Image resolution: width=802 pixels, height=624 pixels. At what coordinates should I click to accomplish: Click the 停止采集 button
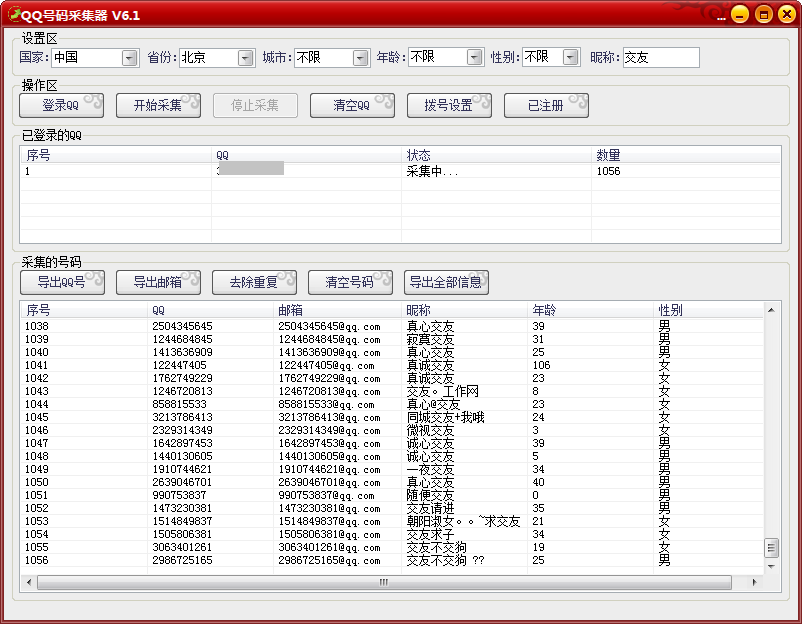click(255, 105)
